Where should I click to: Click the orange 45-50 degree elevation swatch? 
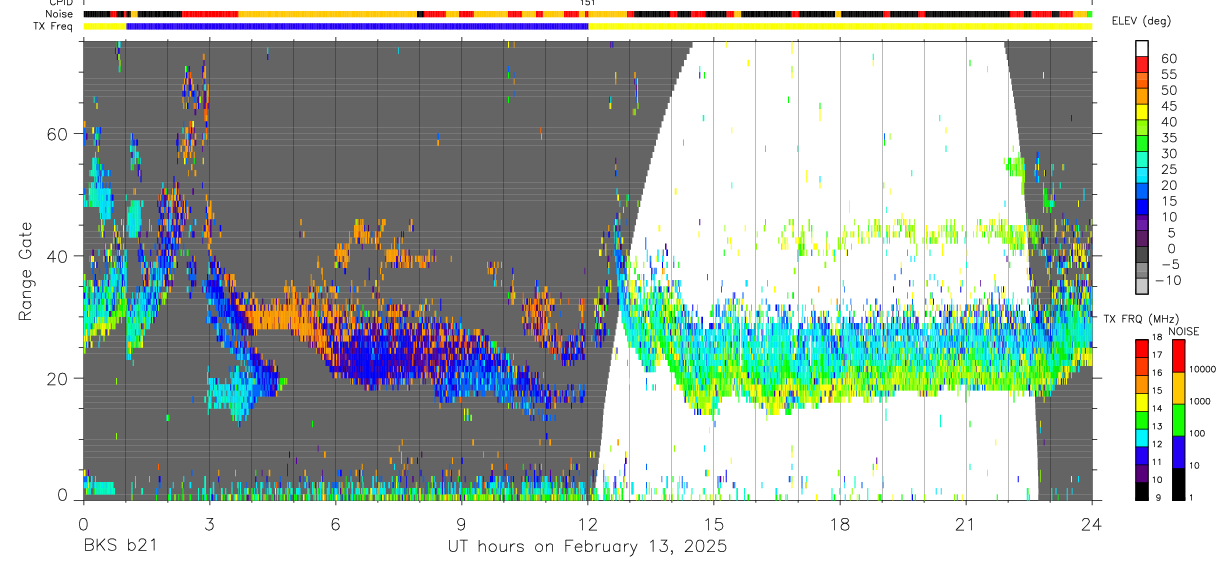pyautogui.click(x=1142, y=97)
